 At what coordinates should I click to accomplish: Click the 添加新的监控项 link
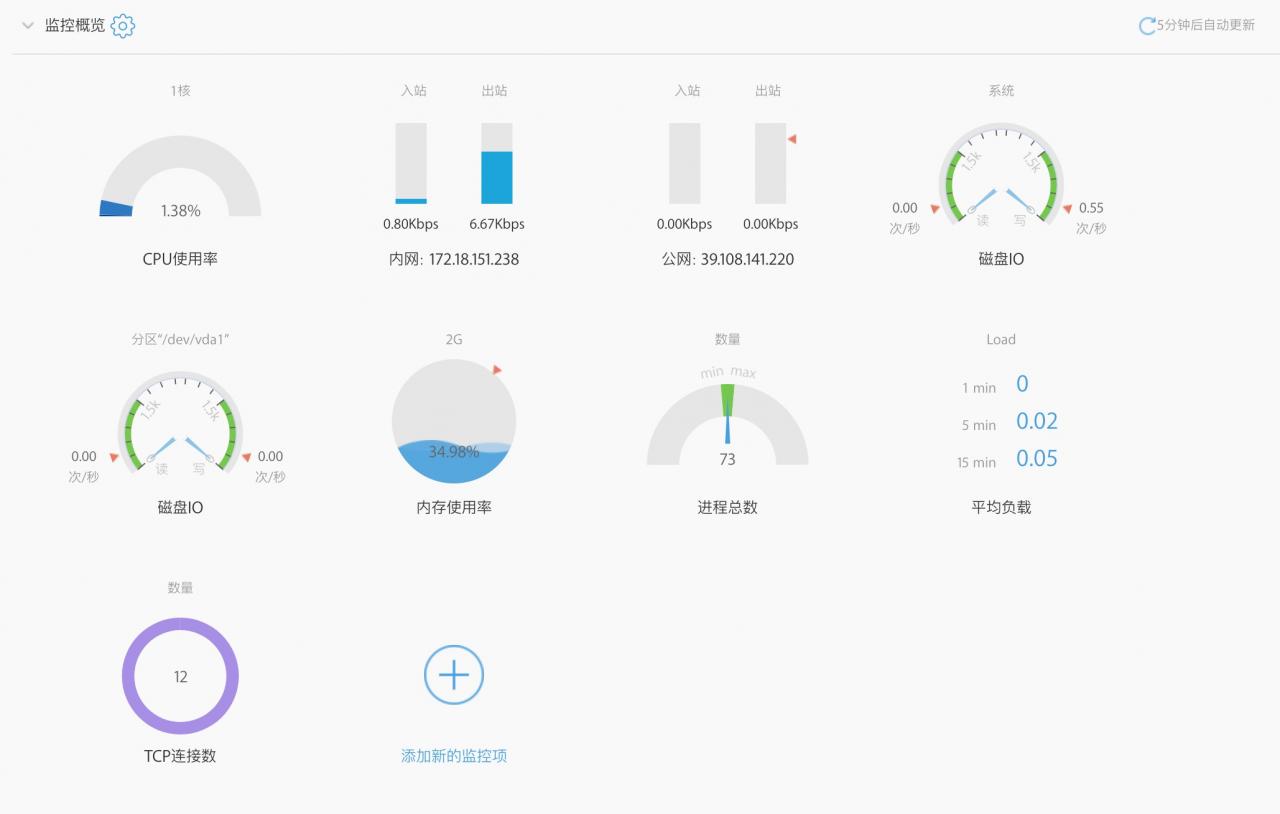pyautogui.click(x=454, y=756)
